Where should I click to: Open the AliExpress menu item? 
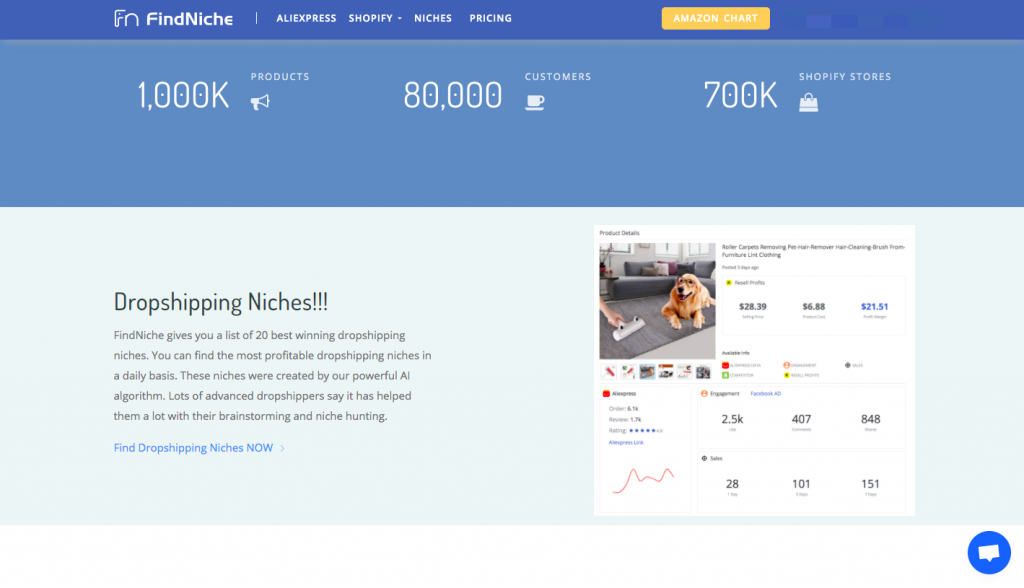click(306, 18)
